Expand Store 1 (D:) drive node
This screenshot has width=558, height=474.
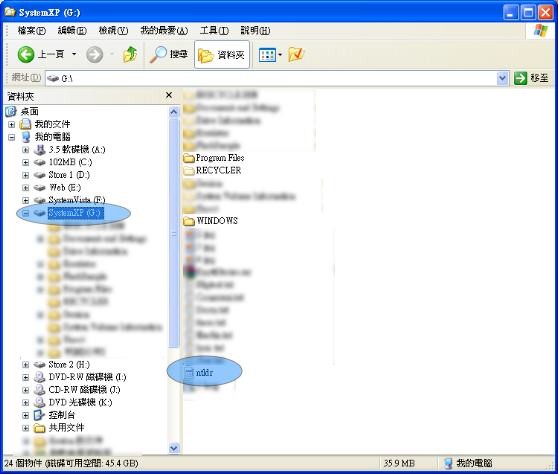[x=25, y=175]
